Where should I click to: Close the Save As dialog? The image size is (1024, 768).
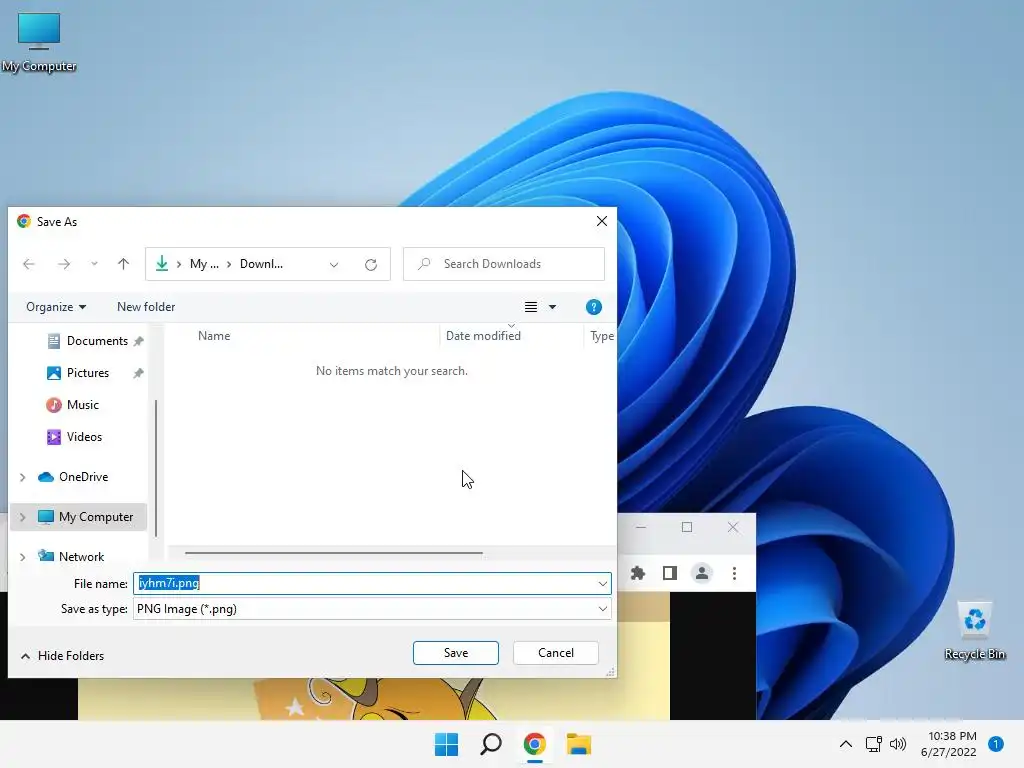[602, 221]
